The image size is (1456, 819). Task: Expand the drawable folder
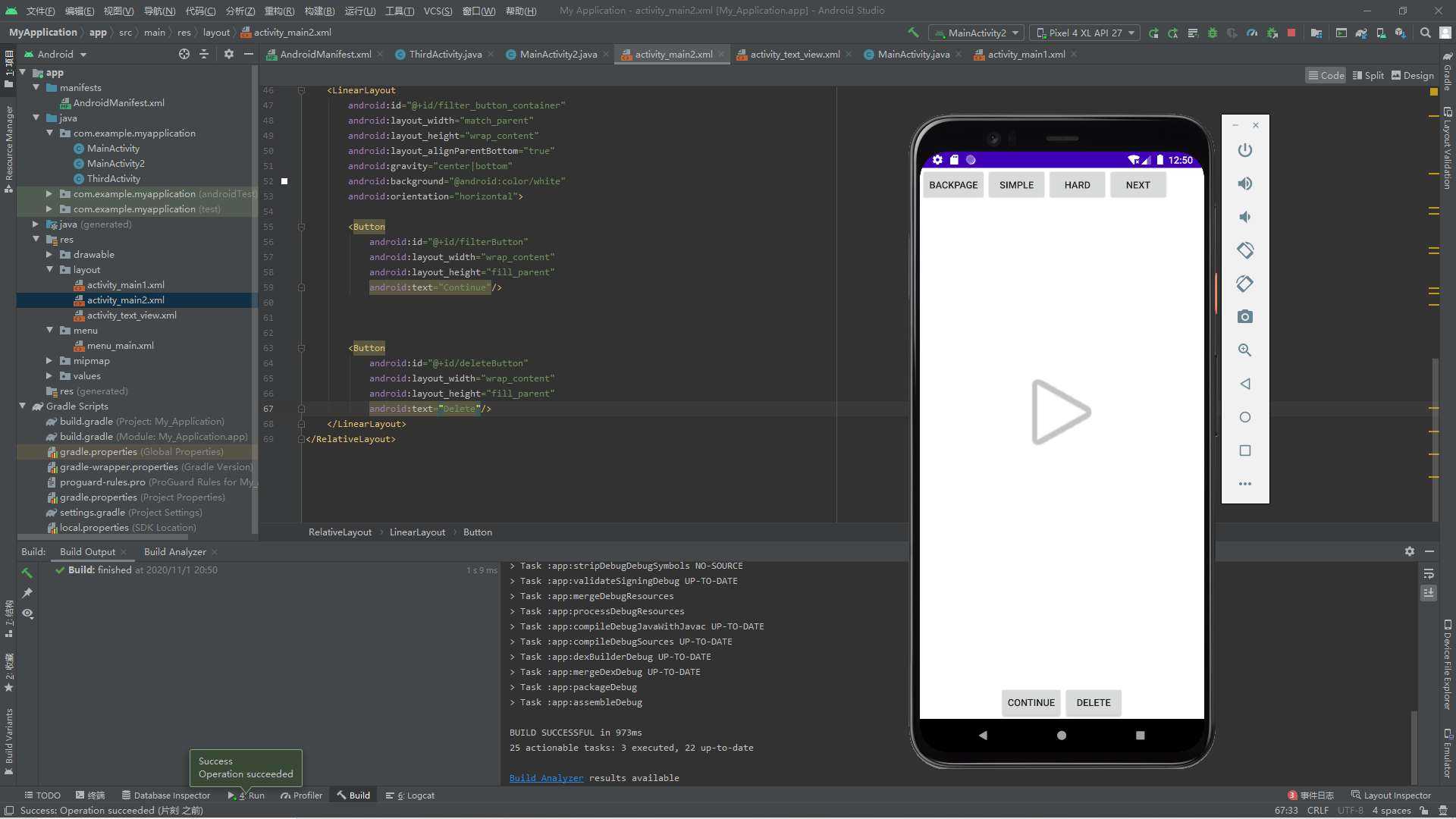point(49,255)
